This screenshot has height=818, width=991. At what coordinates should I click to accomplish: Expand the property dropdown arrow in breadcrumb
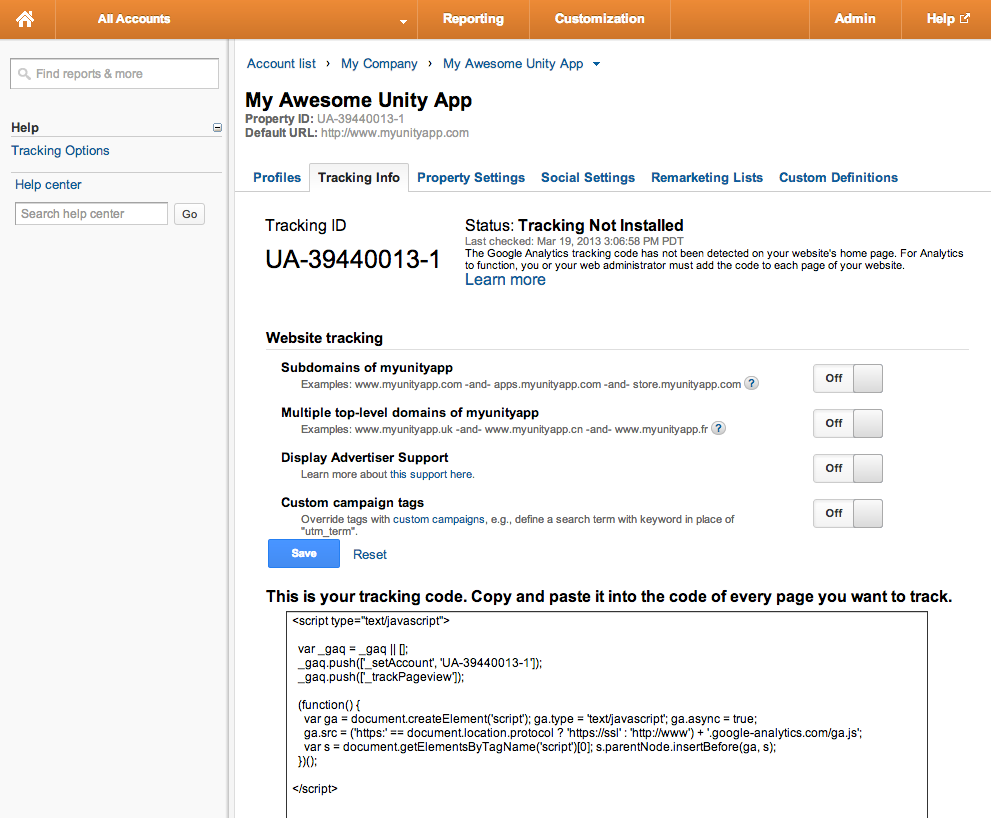click(x=596, y=64)
